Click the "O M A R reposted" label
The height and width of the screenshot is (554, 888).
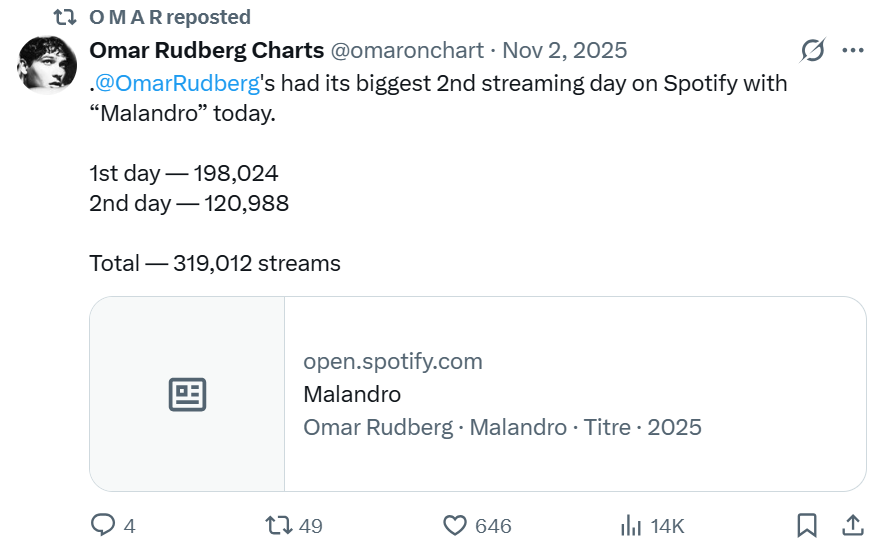170,17
